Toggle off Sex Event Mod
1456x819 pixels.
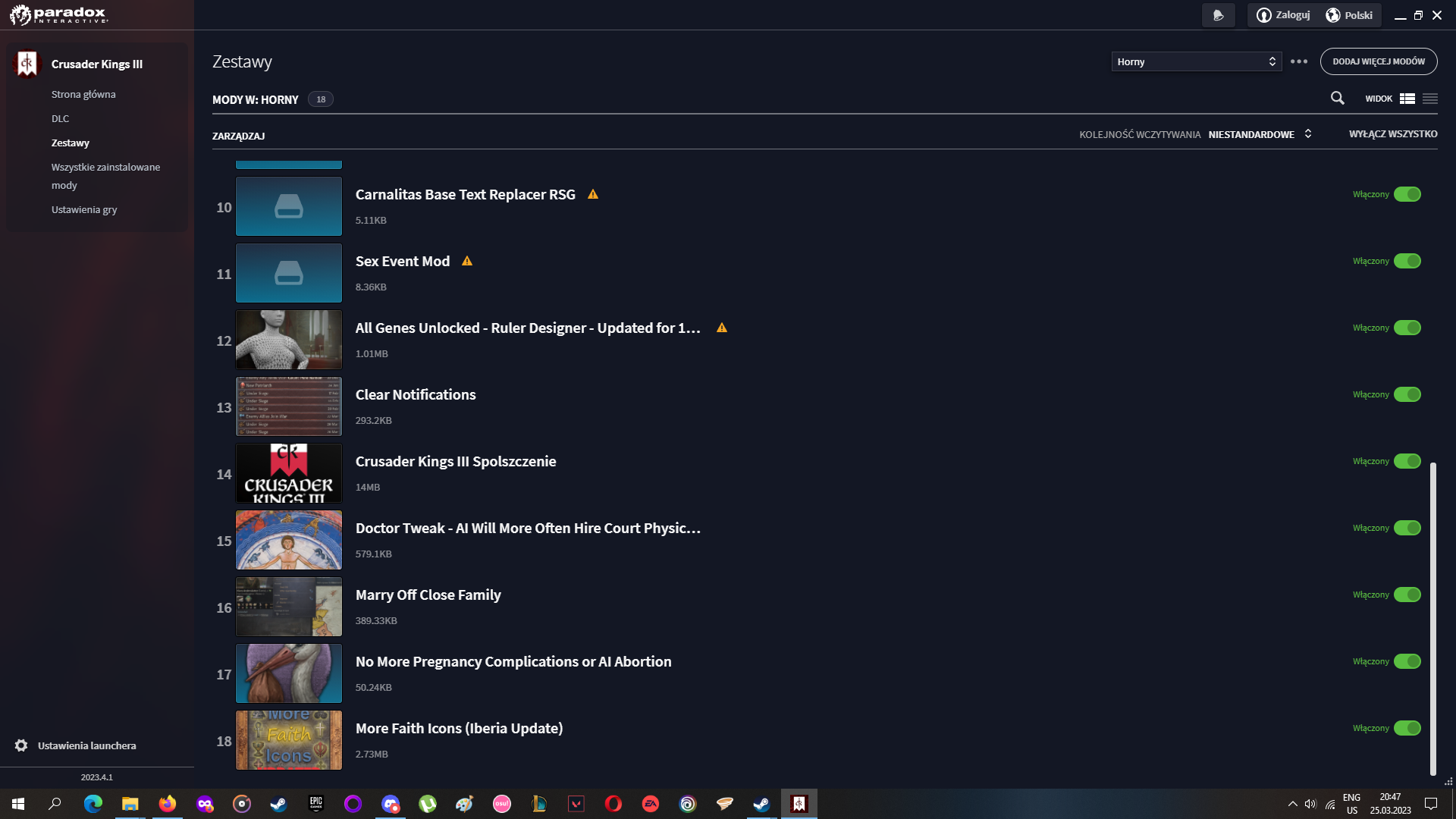[1407, 261]
